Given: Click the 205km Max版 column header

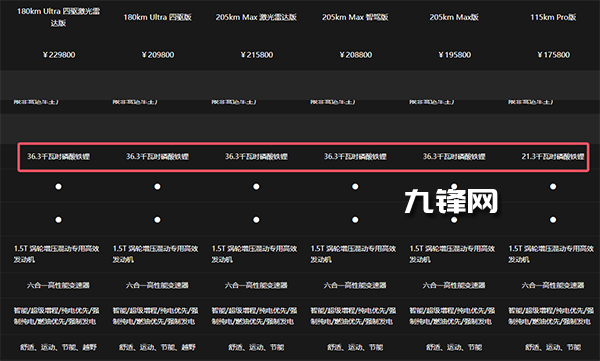Looking at the screenshot, I should (454, 17).
